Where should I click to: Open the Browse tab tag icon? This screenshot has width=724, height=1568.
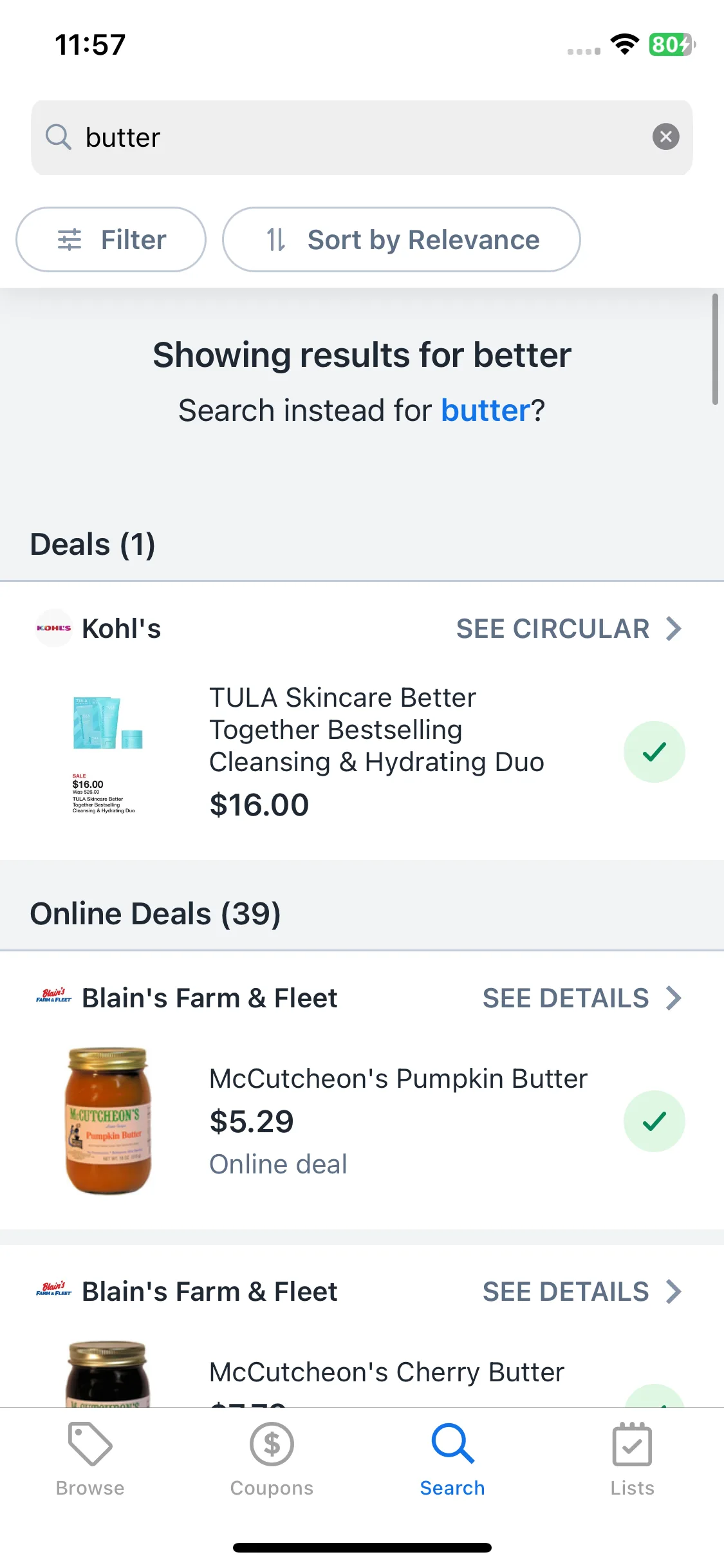click(x=90, y=1444)
